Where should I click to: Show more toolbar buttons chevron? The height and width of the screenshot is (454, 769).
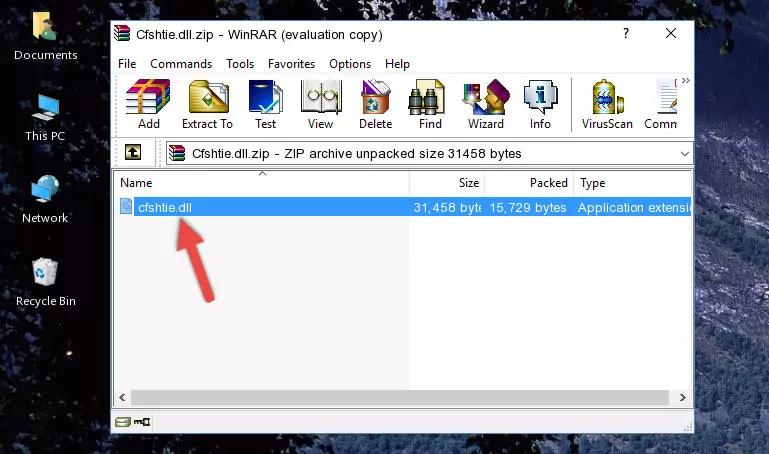tap(686, 81)
